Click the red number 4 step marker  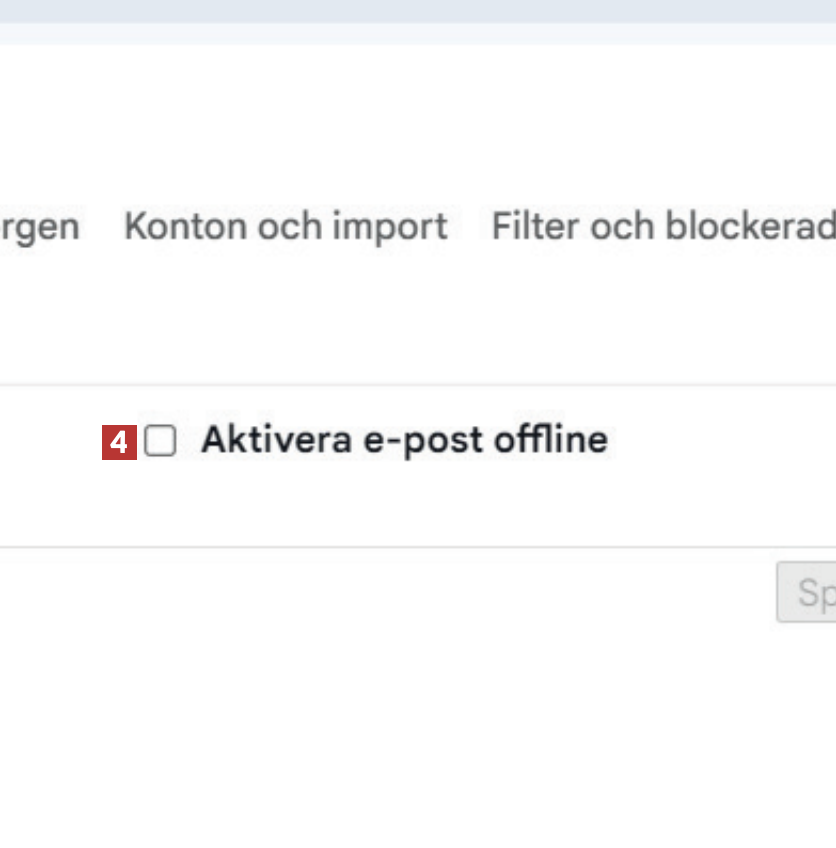click(x=119, y=442)
